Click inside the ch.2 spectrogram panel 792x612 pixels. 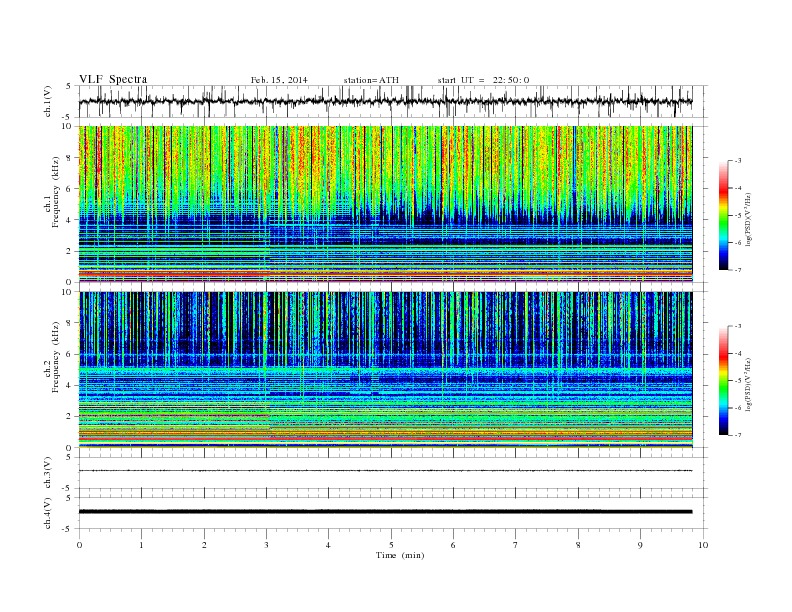point(385,370)
